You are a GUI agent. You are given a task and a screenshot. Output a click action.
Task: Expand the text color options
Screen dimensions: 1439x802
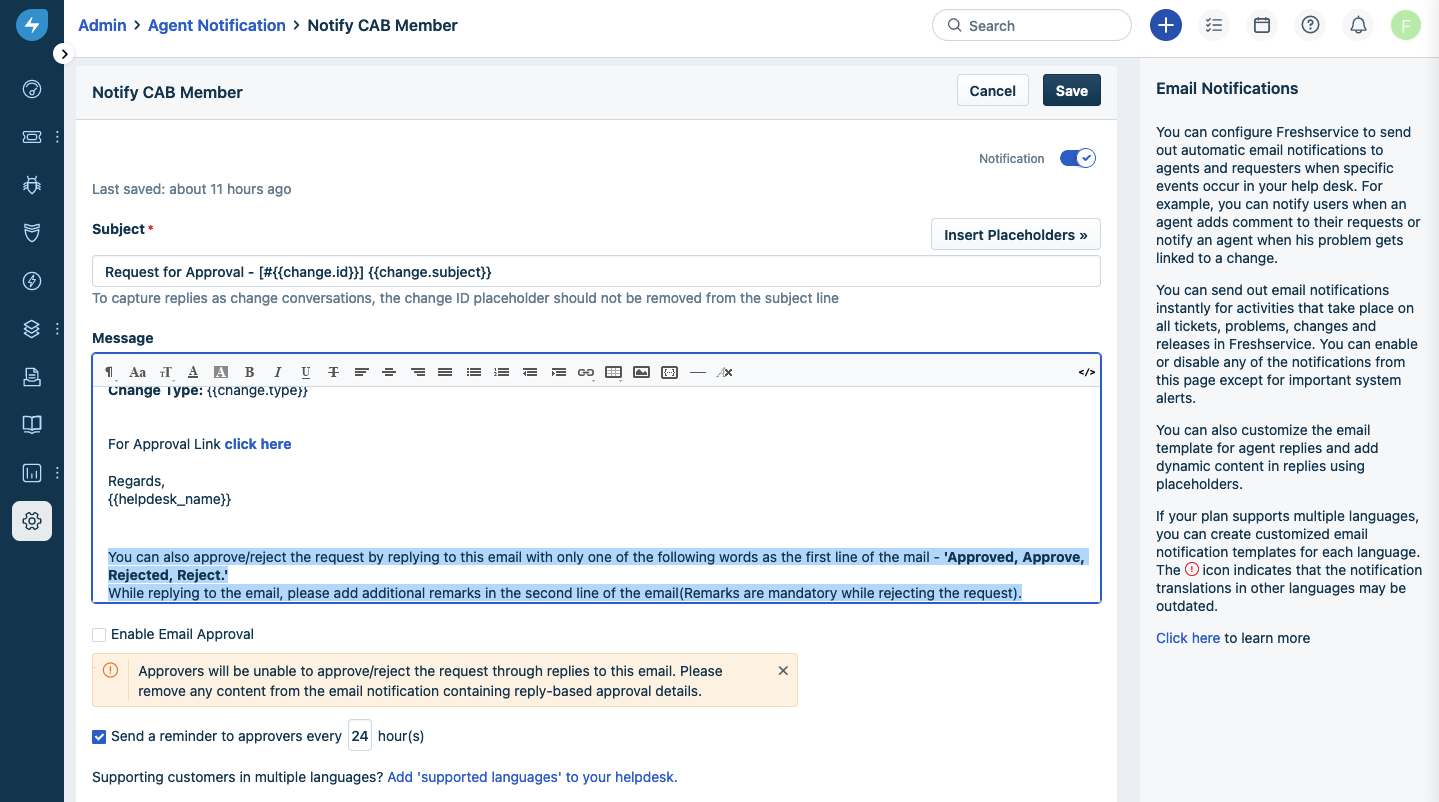coord(193,372)
